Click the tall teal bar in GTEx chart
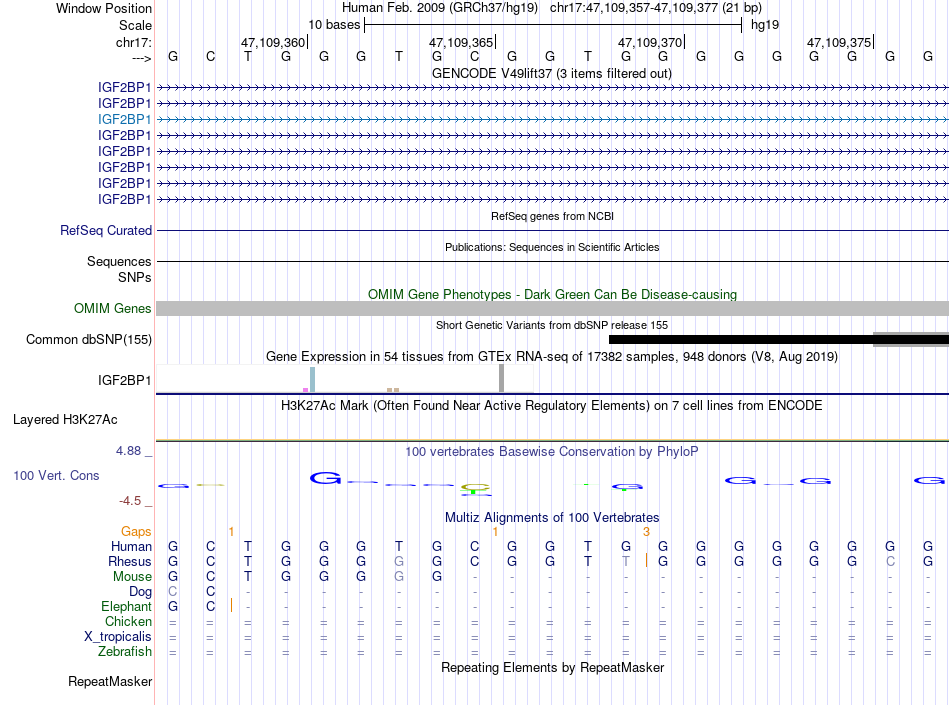This screenshot has width=950, height=705. coord(313,380)
